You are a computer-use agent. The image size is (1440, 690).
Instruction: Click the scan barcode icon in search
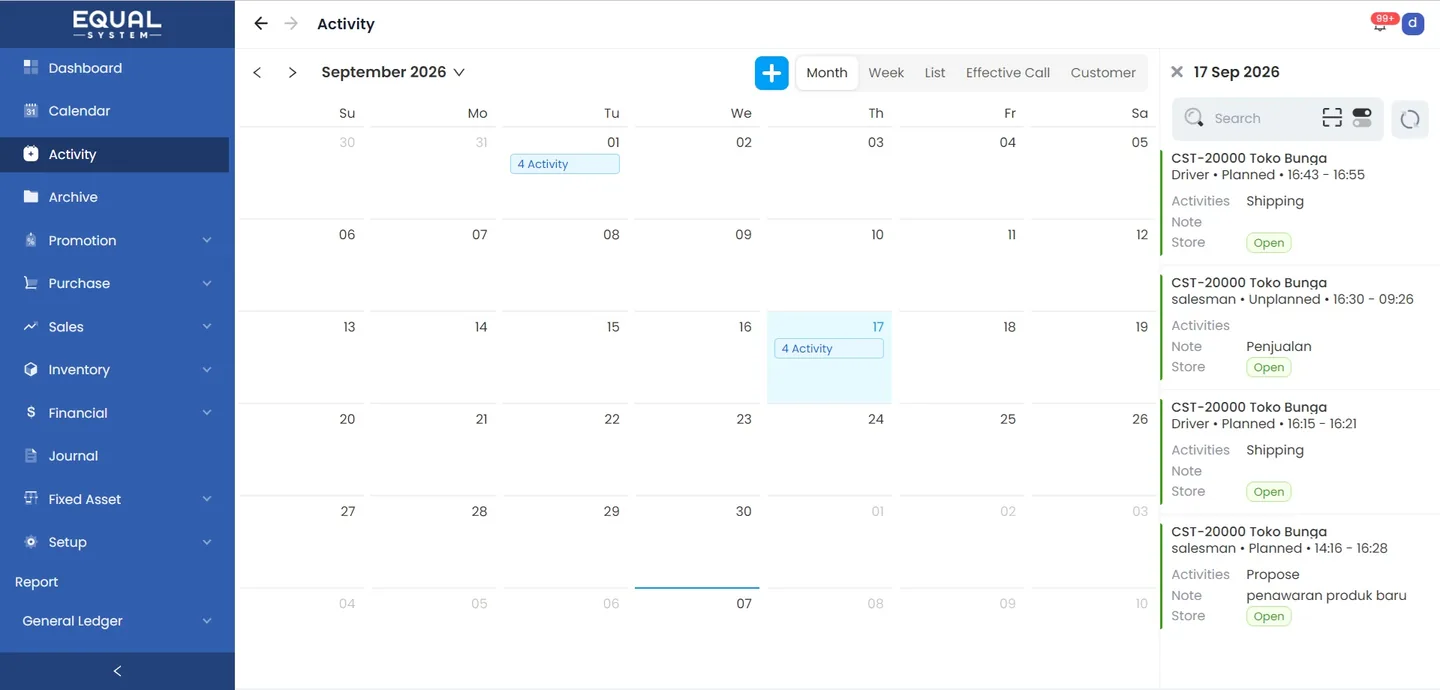[x=1332, y=118]
